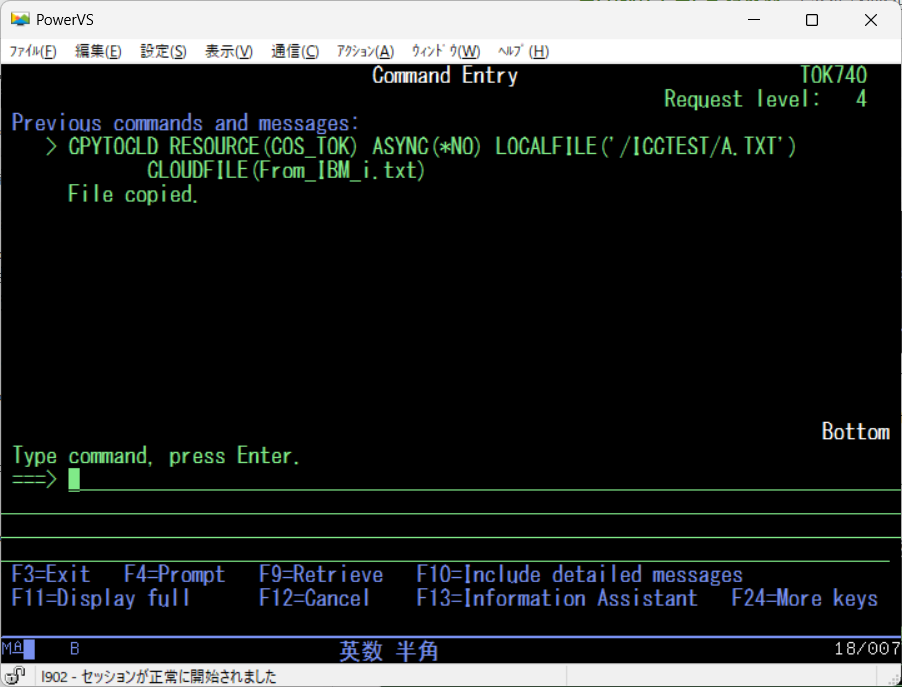Open the 編集(E) menu
This screenshot has height=687, width=902.
(98, 51)
